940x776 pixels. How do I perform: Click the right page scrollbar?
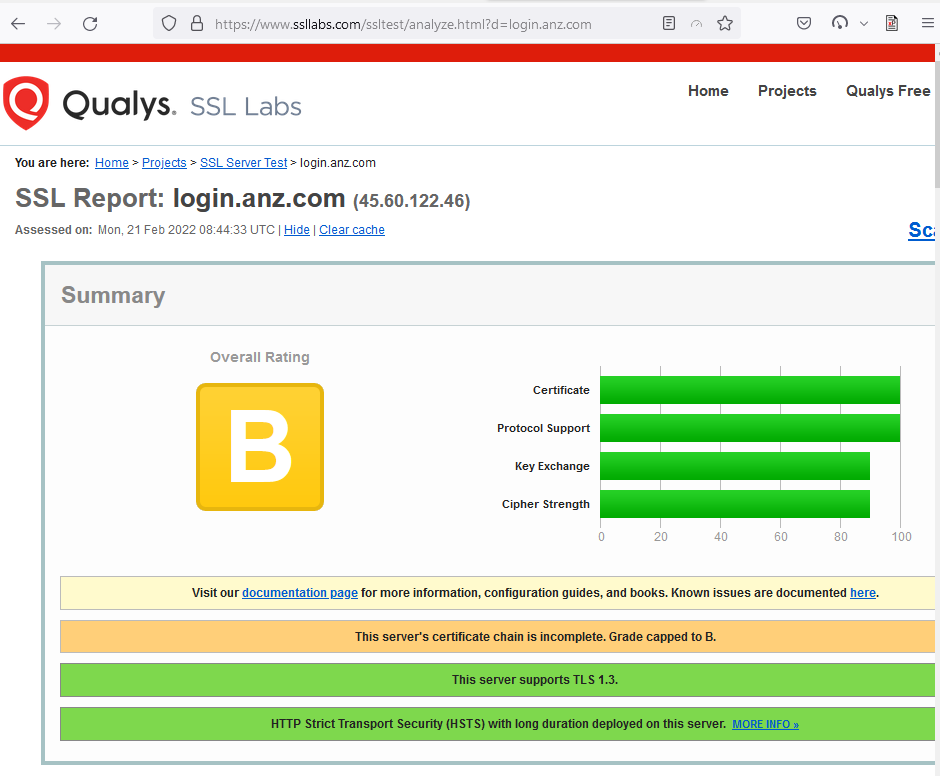pos(936,400)
